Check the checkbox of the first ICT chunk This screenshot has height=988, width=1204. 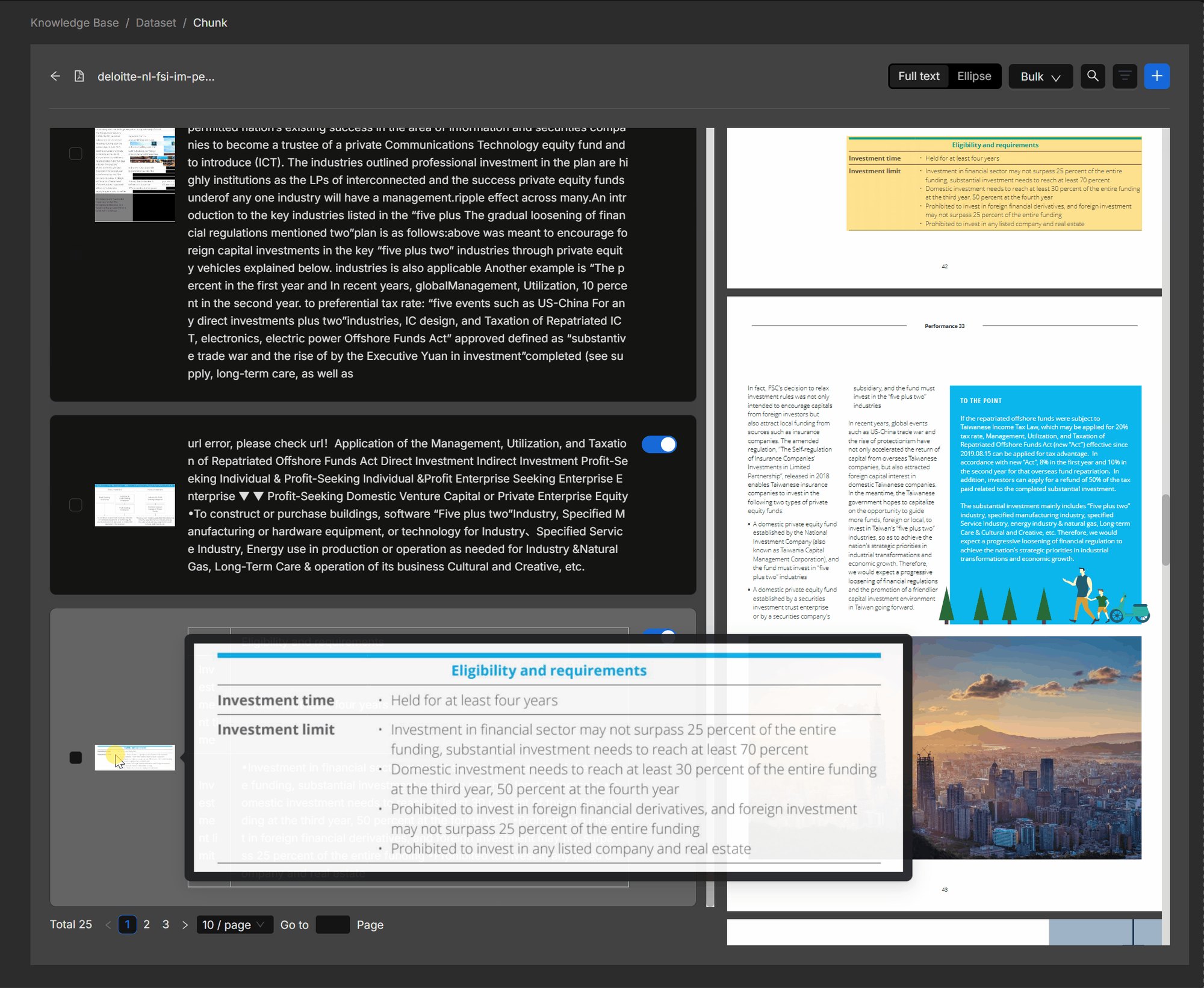click(76, 153)
